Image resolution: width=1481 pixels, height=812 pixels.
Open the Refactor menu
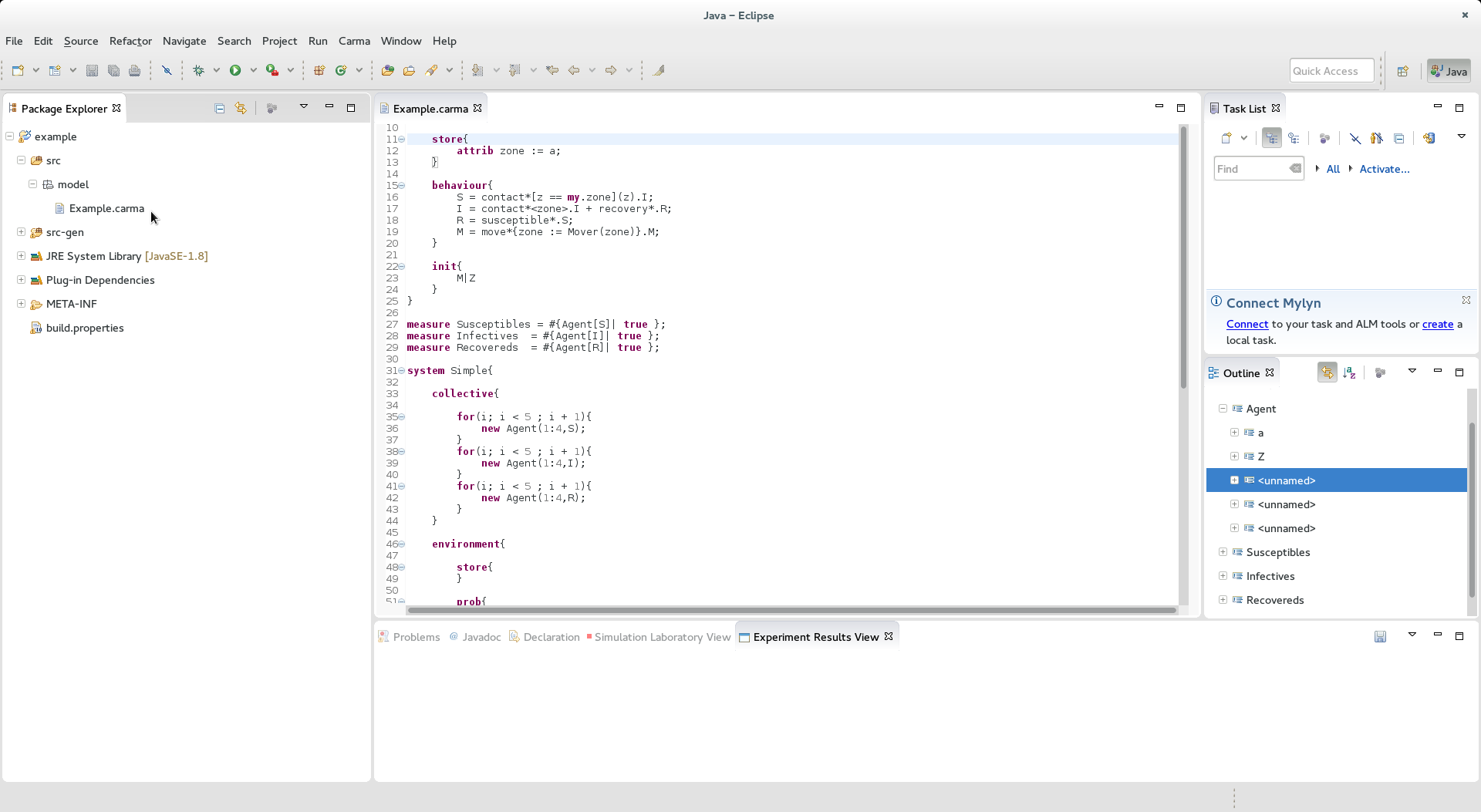tap(130, 41)
